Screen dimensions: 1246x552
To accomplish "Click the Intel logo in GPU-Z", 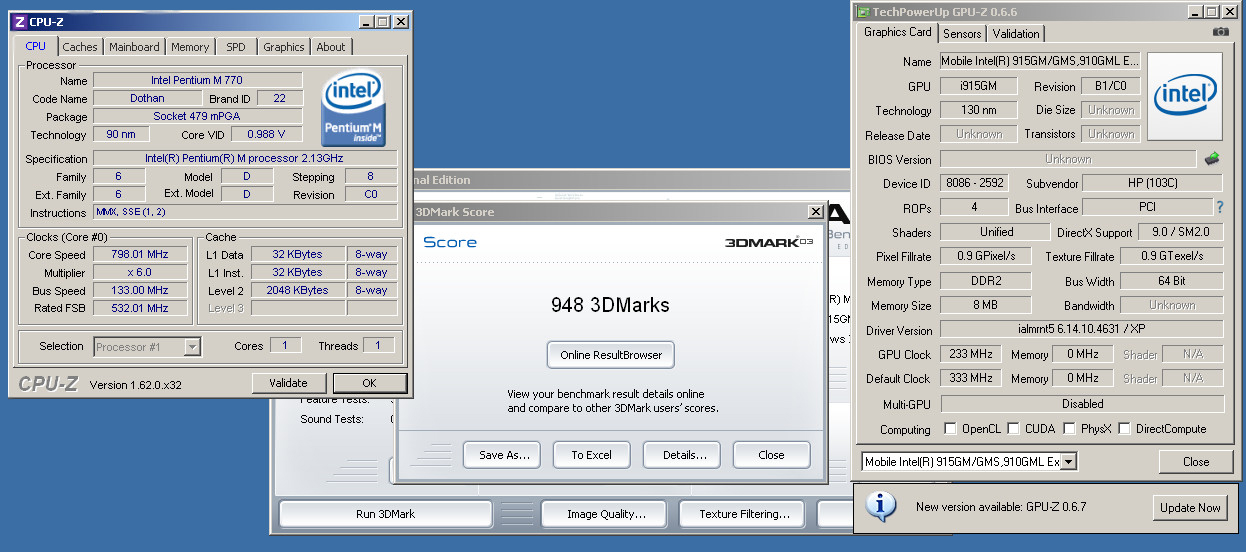I will click(1185, 96).
